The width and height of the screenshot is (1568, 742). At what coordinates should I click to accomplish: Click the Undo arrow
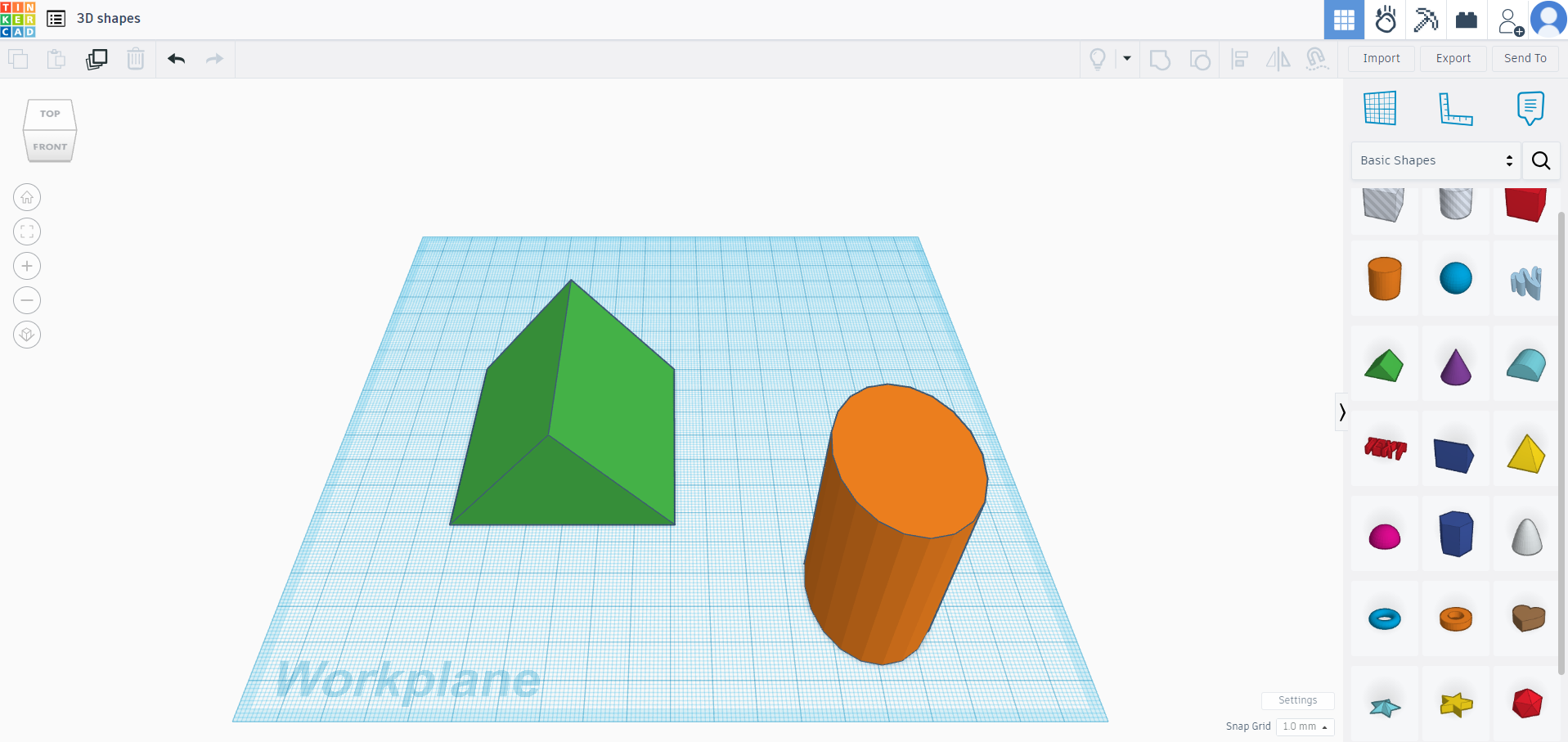tap(176, 59)
